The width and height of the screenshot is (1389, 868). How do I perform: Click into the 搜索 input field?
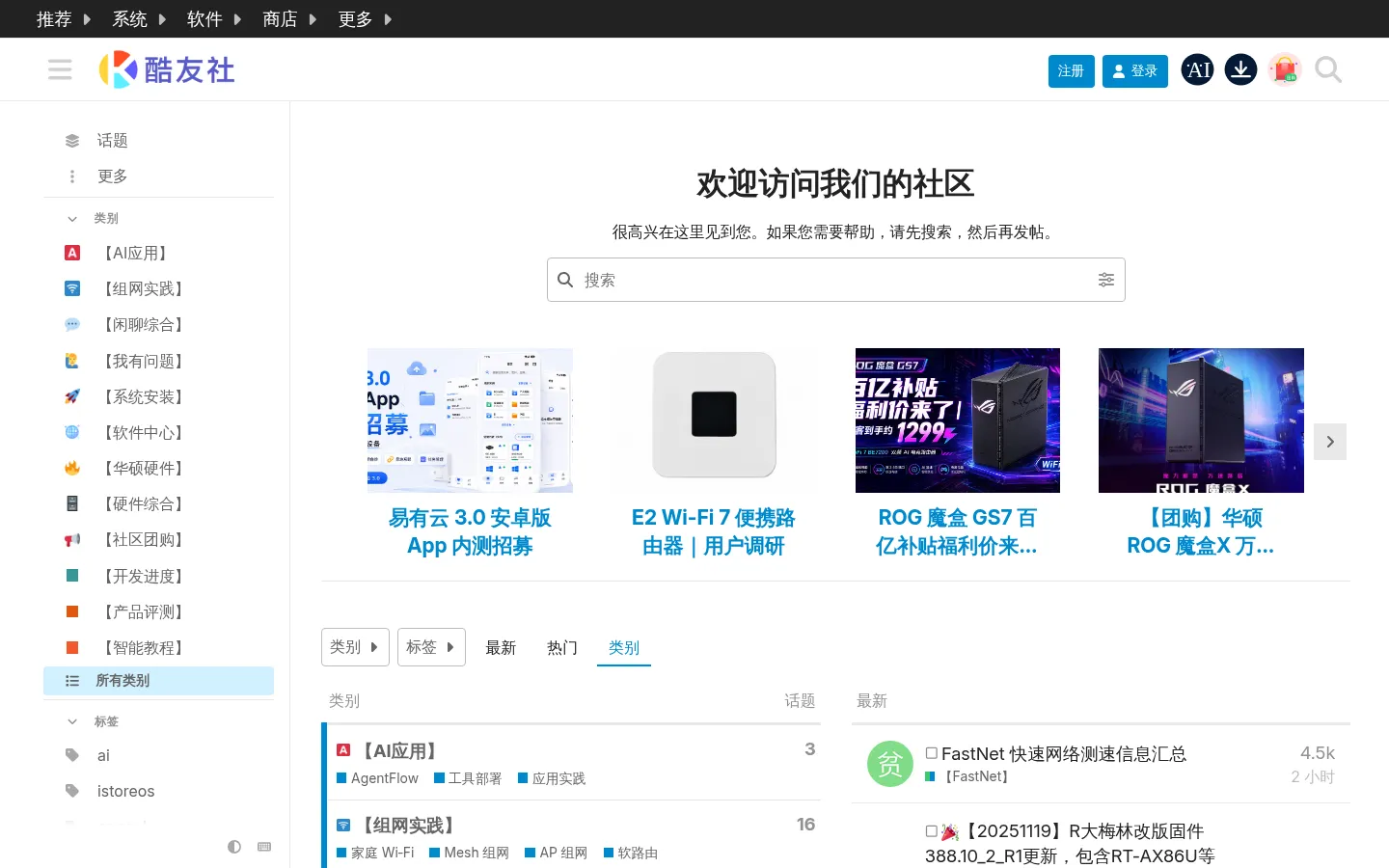[x=836, y=280]
